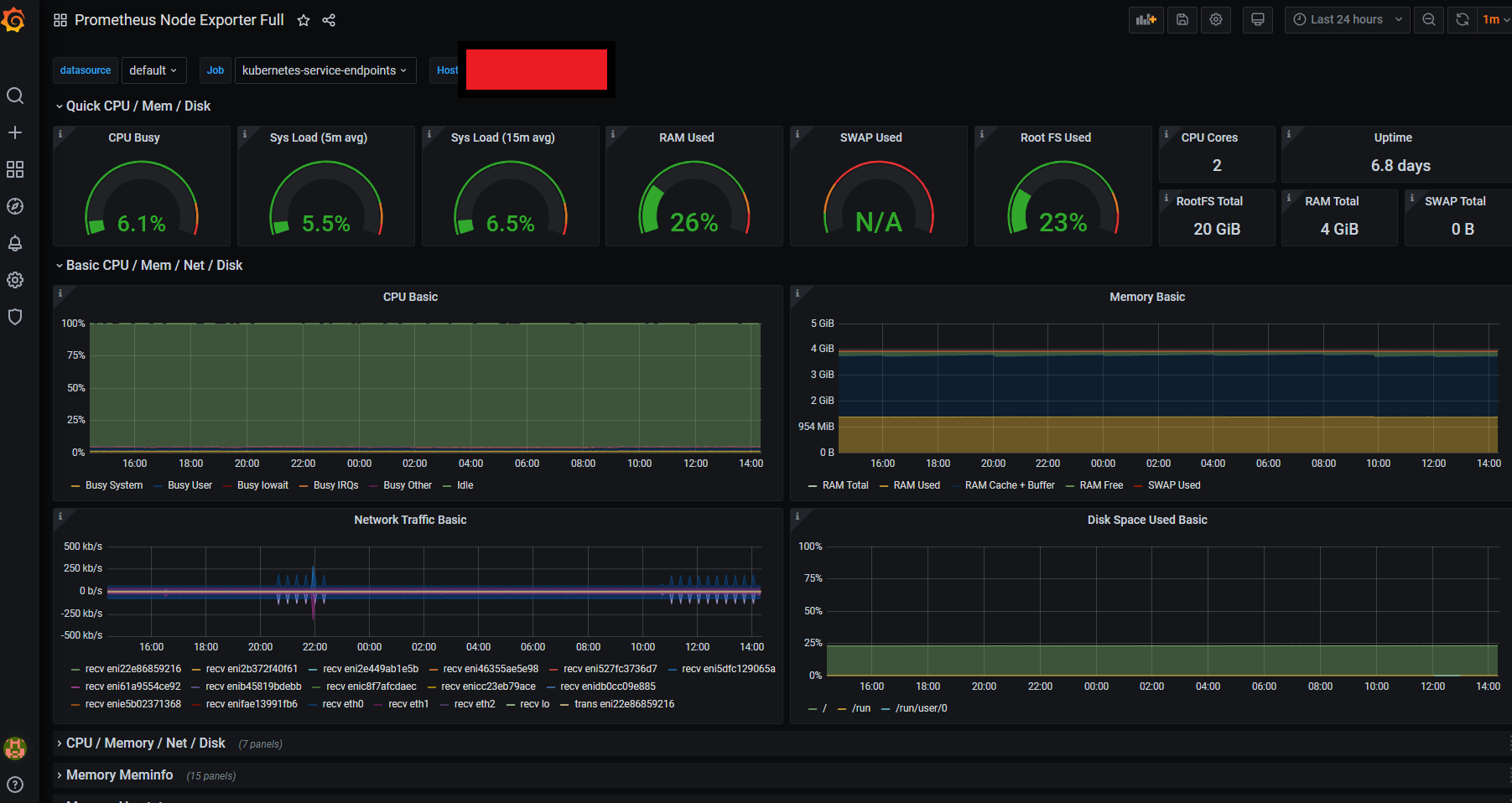Open Dashboards menu in the sidebar
Screen dimensions: 1512x803
pos(15,169)
